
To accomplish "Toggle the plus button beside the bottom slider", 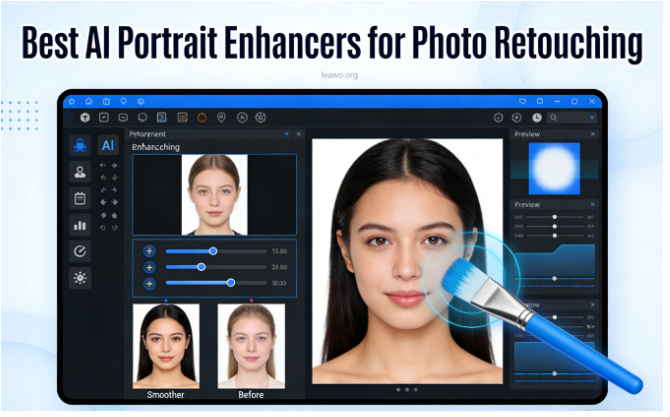I will pyautogui.click(x=149, y=283).
